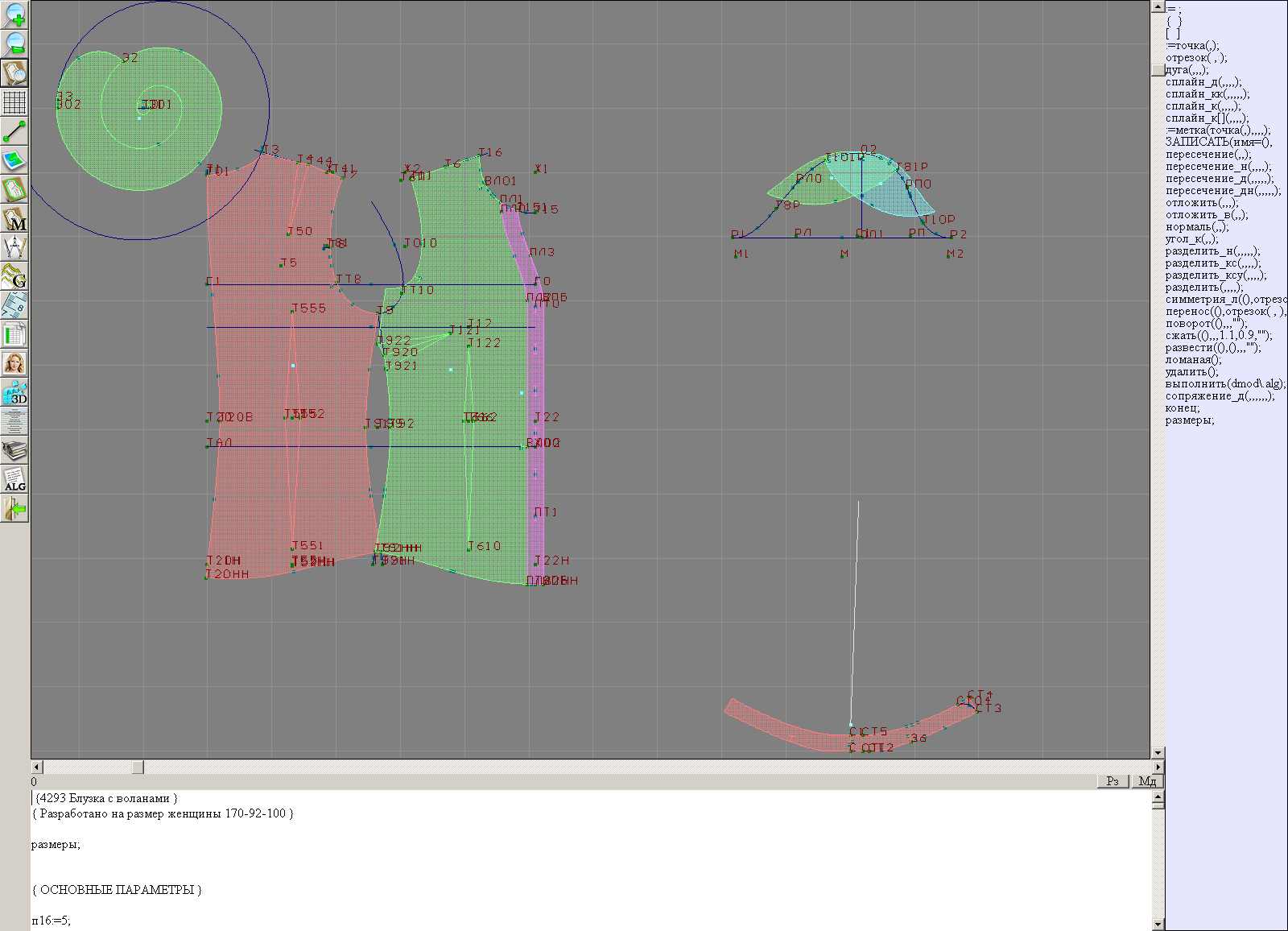1288x931 pixels.
Task: Select the compass measuring tool icon
Action: coord(14,247)
